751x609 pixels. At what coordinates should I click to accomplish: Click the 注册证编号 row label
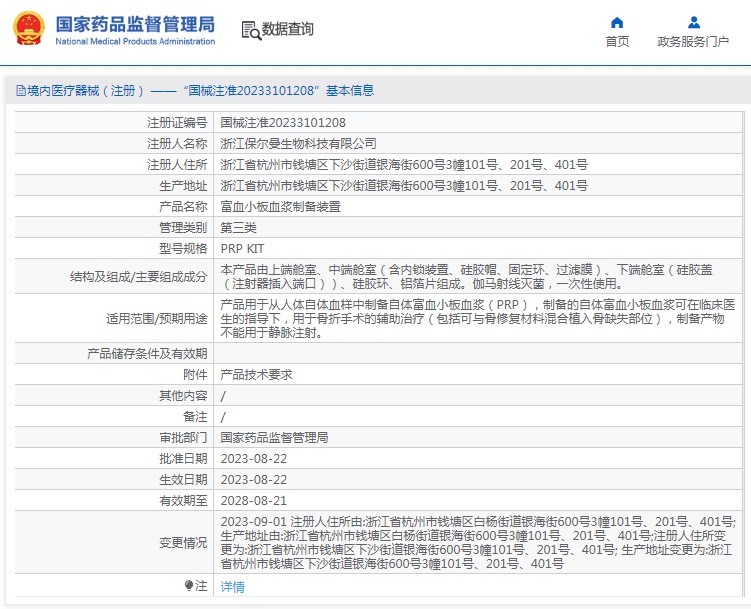pos(177,123)
